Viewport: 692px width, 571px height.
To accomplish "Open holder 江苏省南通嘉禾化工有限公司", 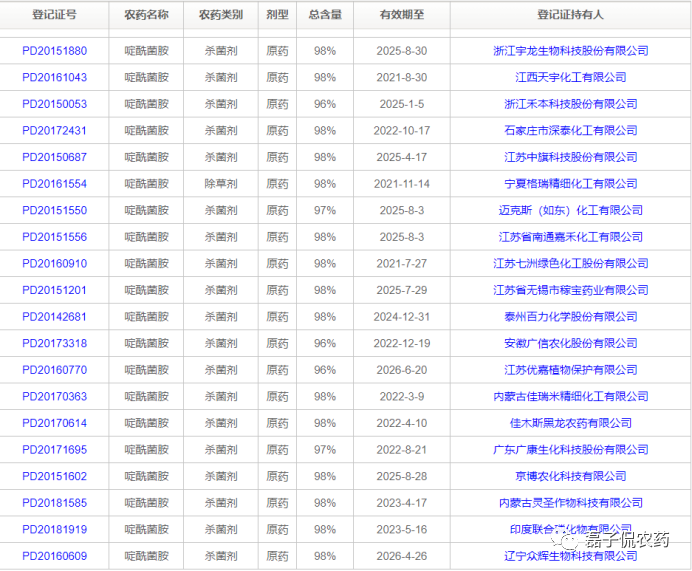I will coord(571,237).
